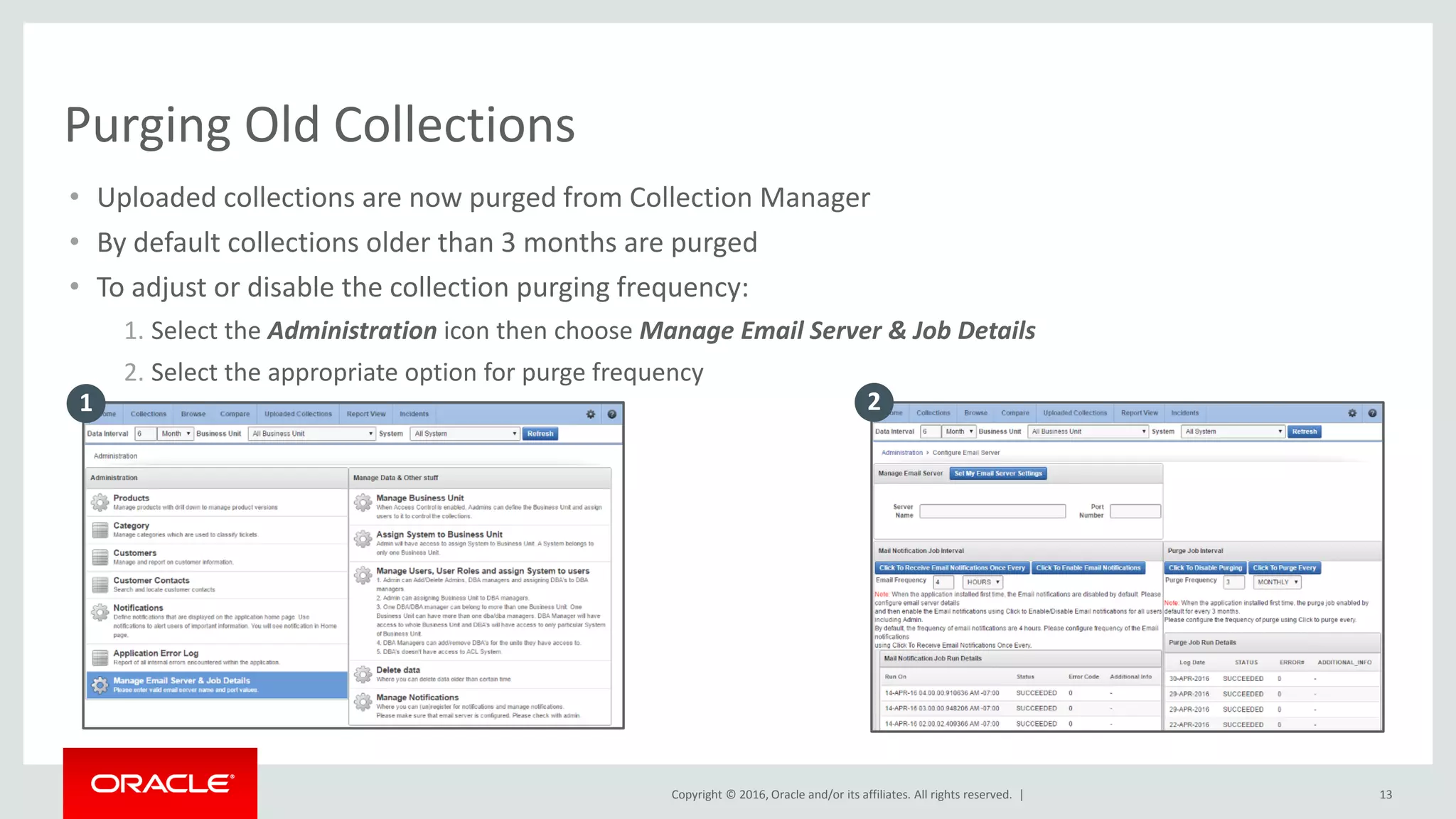Expand All Business Unit dropdown in screenshot 1
Viewport: 1456px width, 819px height.
(x=312, y=434)
